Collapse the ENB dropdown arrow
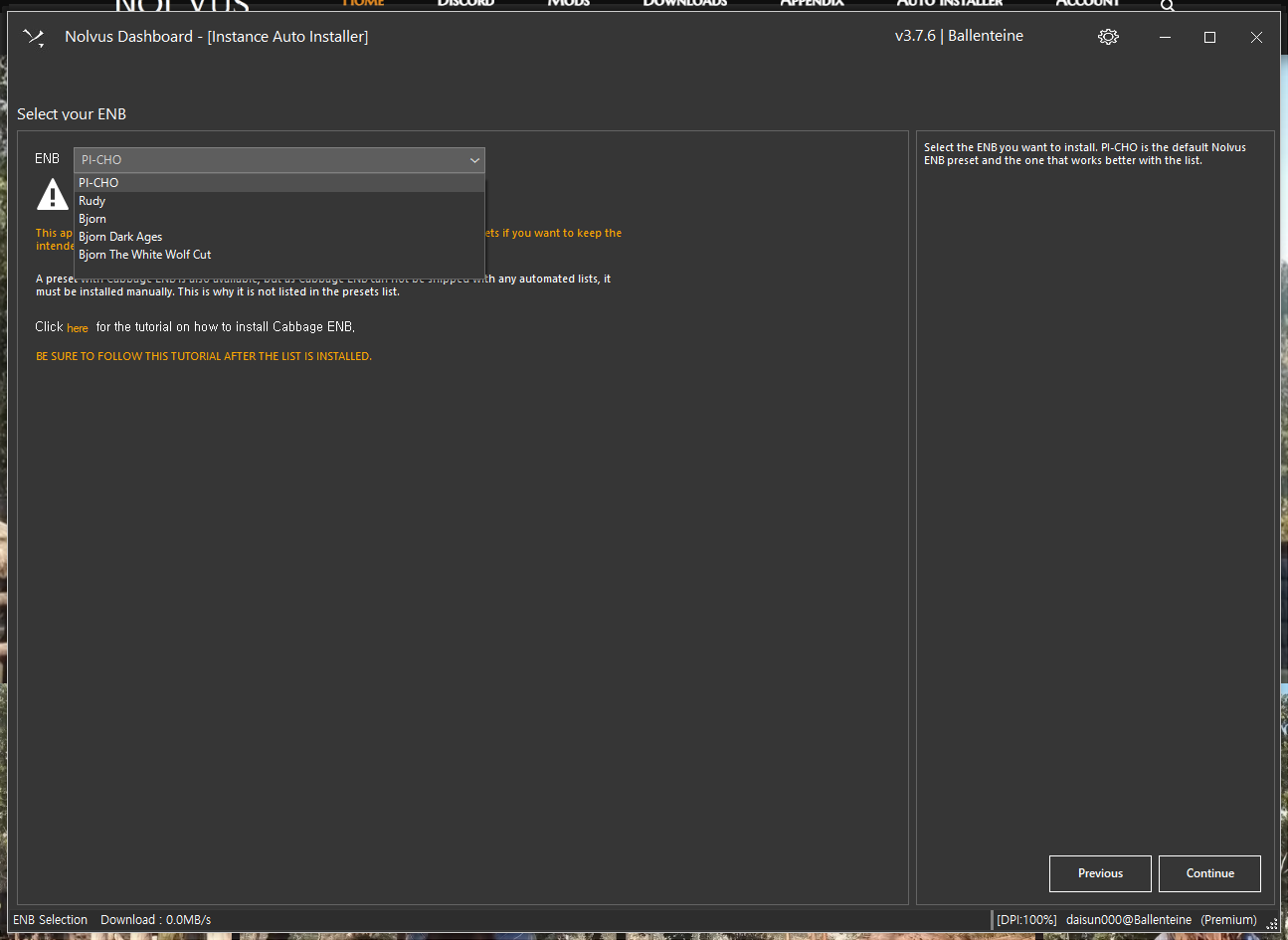The width and height of the screenshot is (1288, 940). point(474,160)
